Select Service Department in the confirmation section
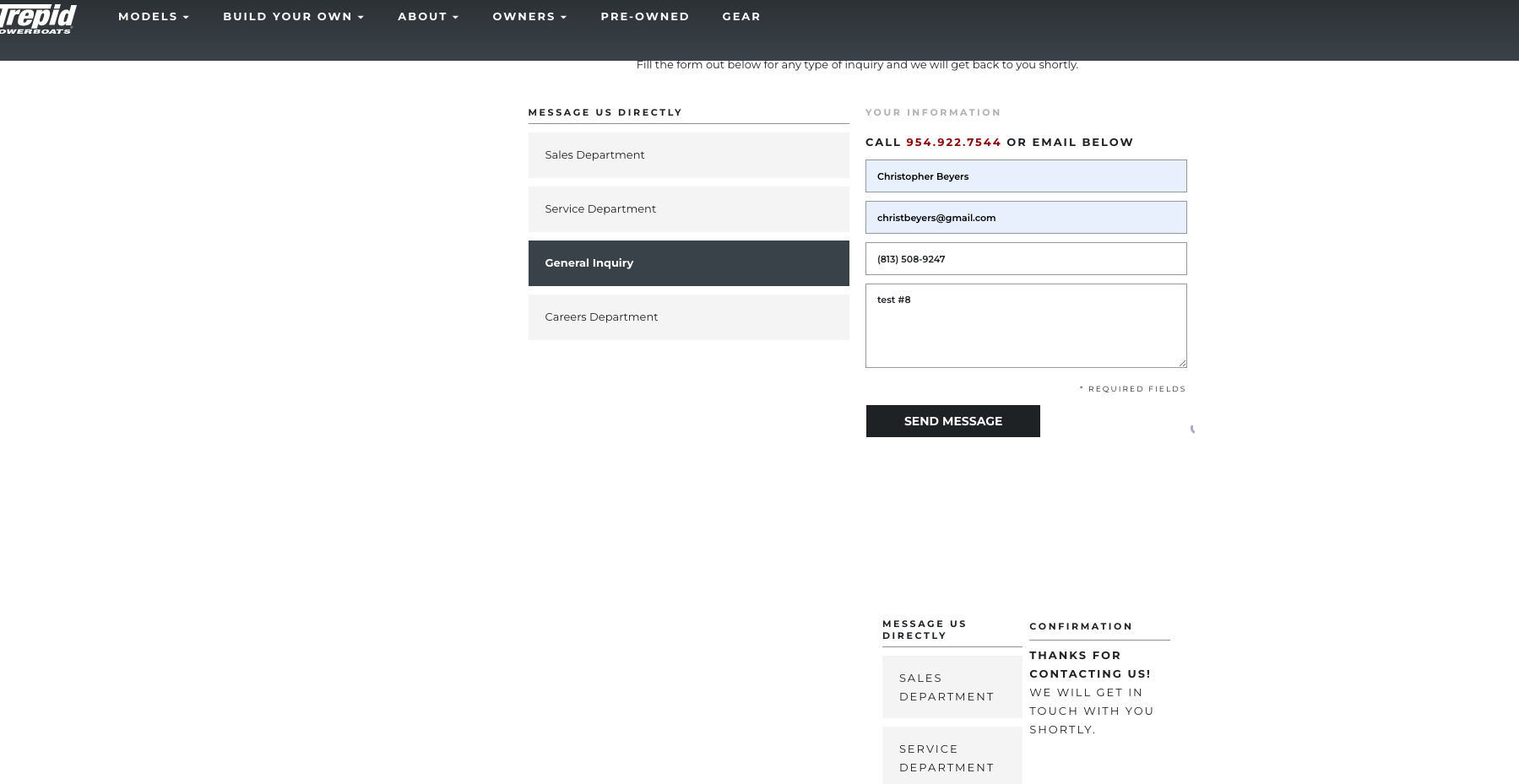1519x784 pixels. [952, 756]
